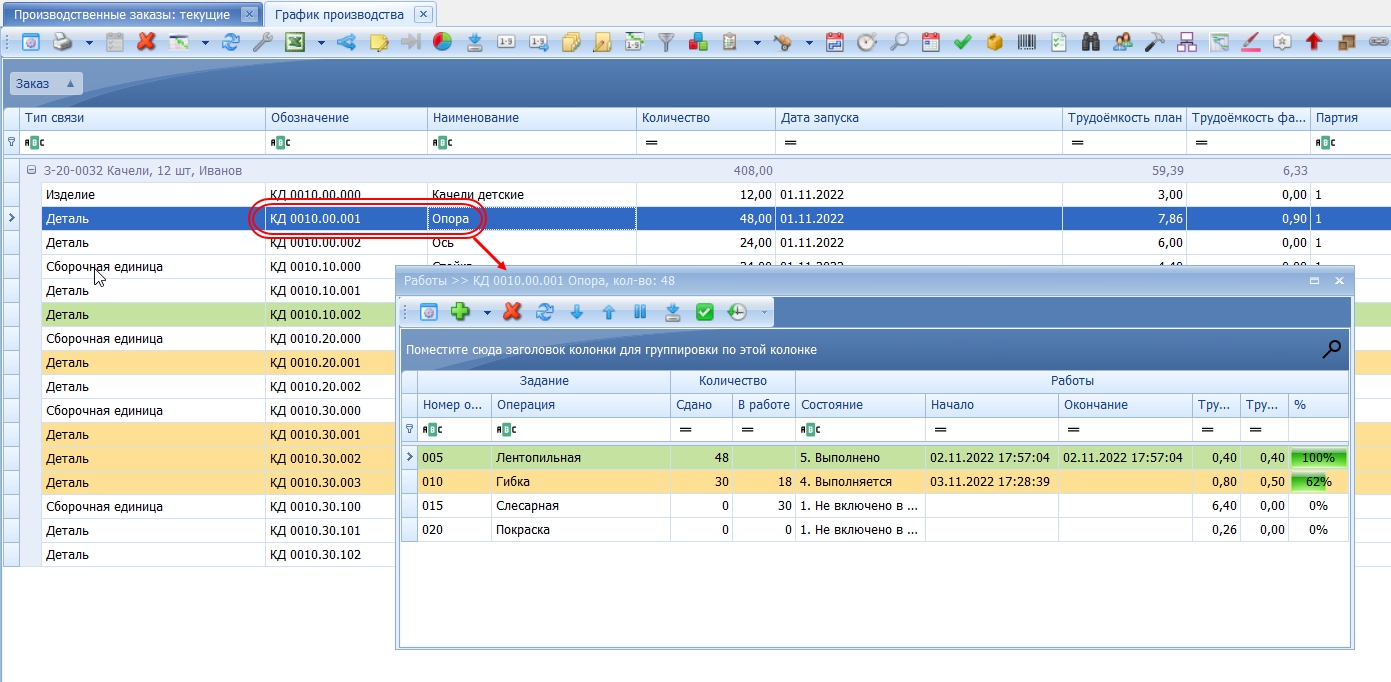This screenshot has width=1391, height=682.
Task: Click the 62% progress bar for Гибка
Action: [1318, 482]
